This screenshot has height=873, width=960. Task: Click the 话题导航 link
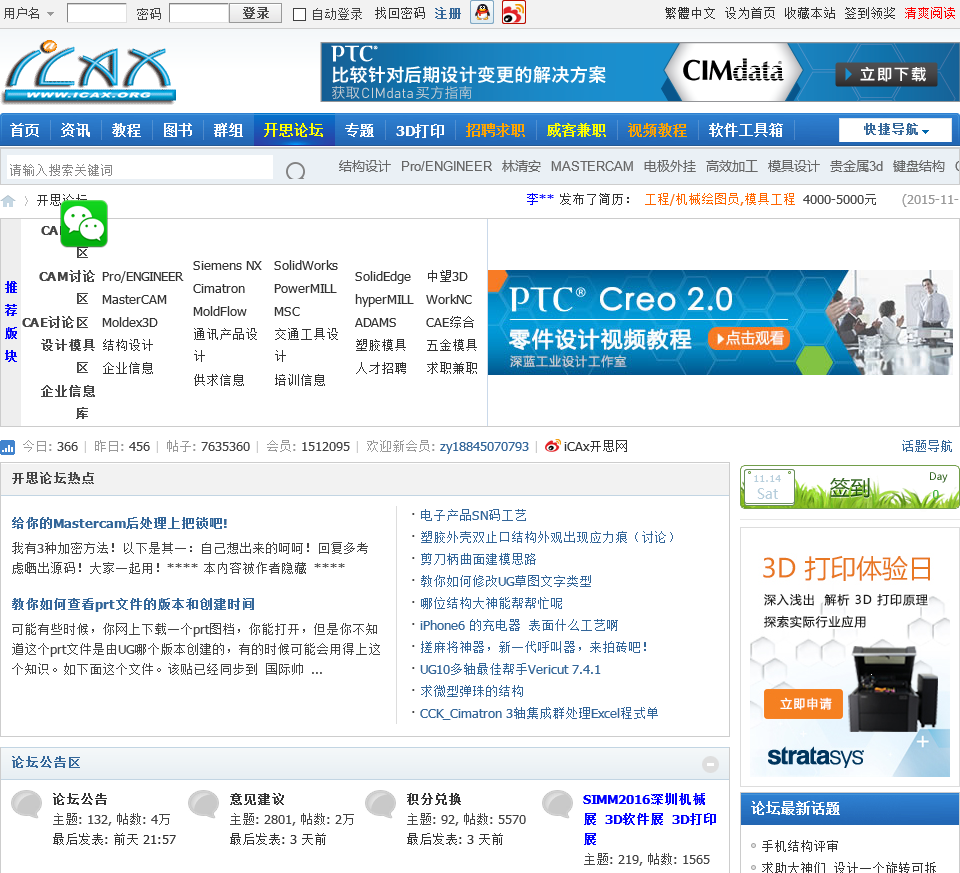click(927, 446)
